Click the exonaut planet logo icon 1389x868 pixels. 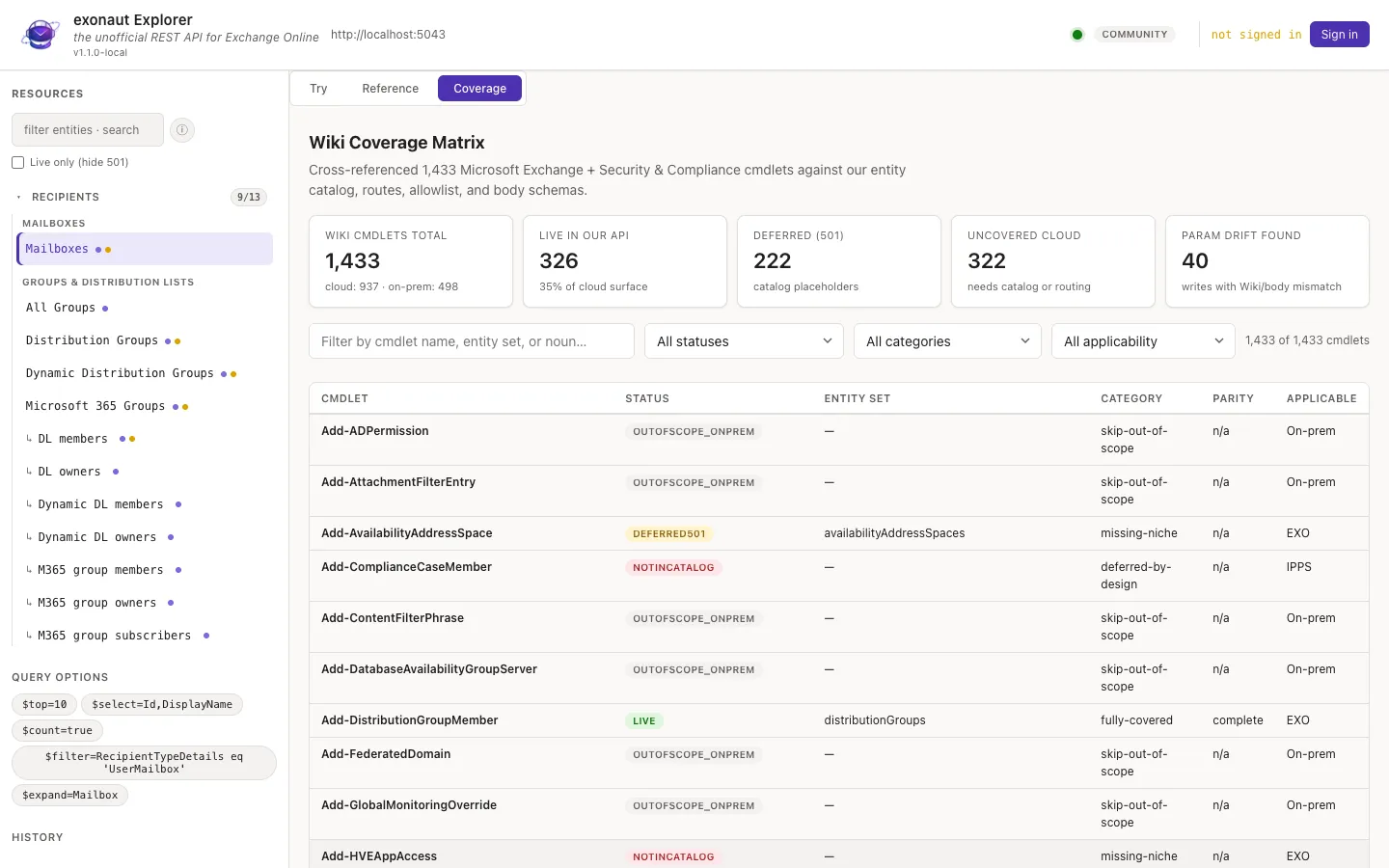(41, 35)
